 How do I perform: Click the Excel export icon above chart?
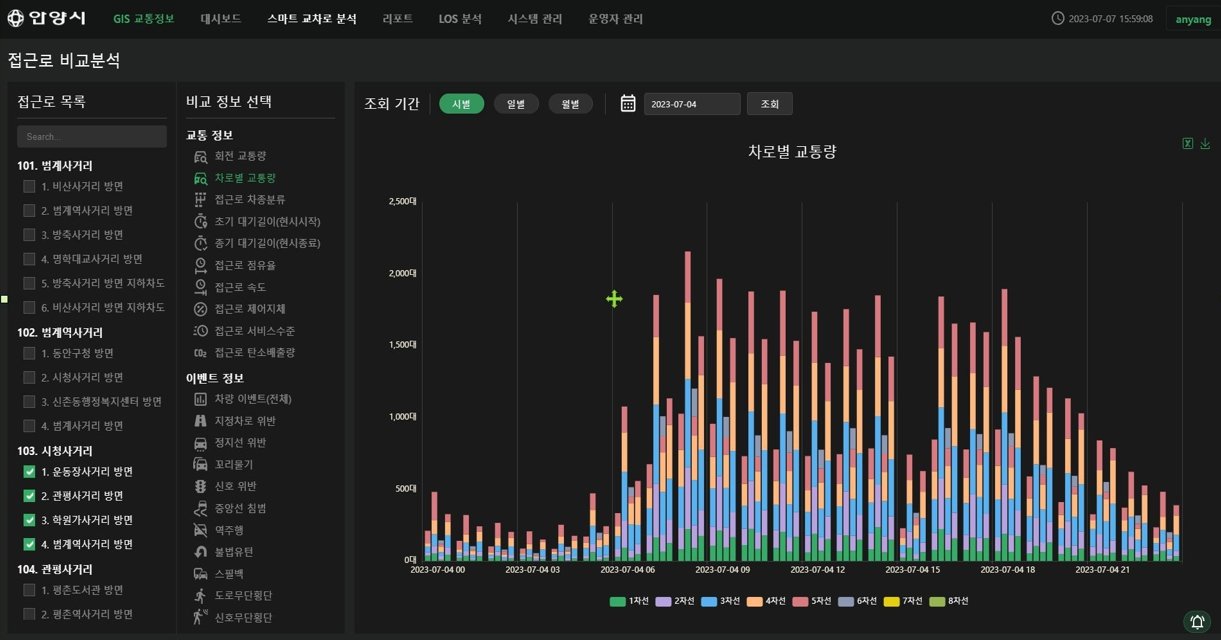tap(1187, 144)
